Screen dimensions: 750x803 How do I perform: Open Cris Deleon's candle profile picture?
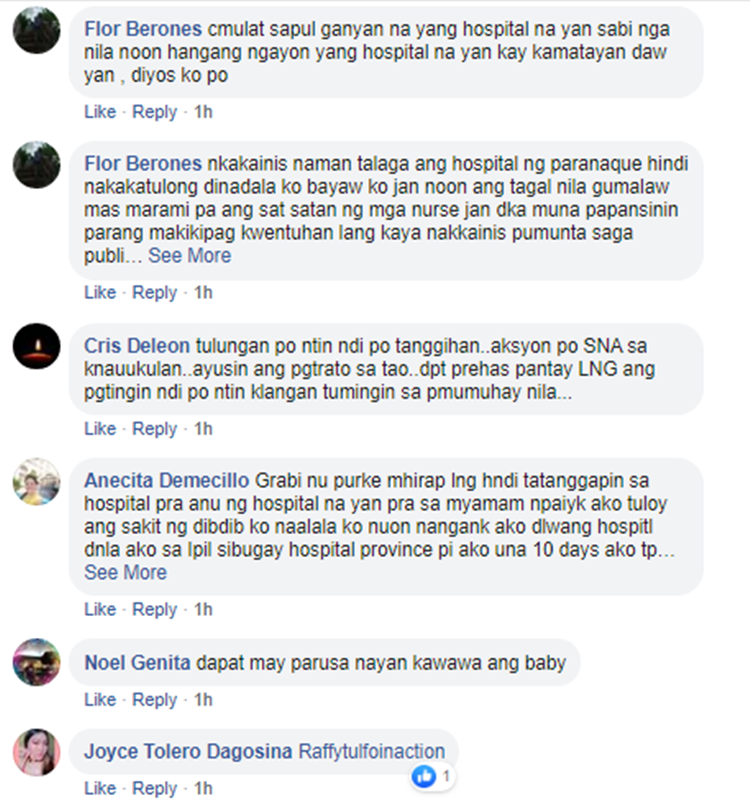36,346
